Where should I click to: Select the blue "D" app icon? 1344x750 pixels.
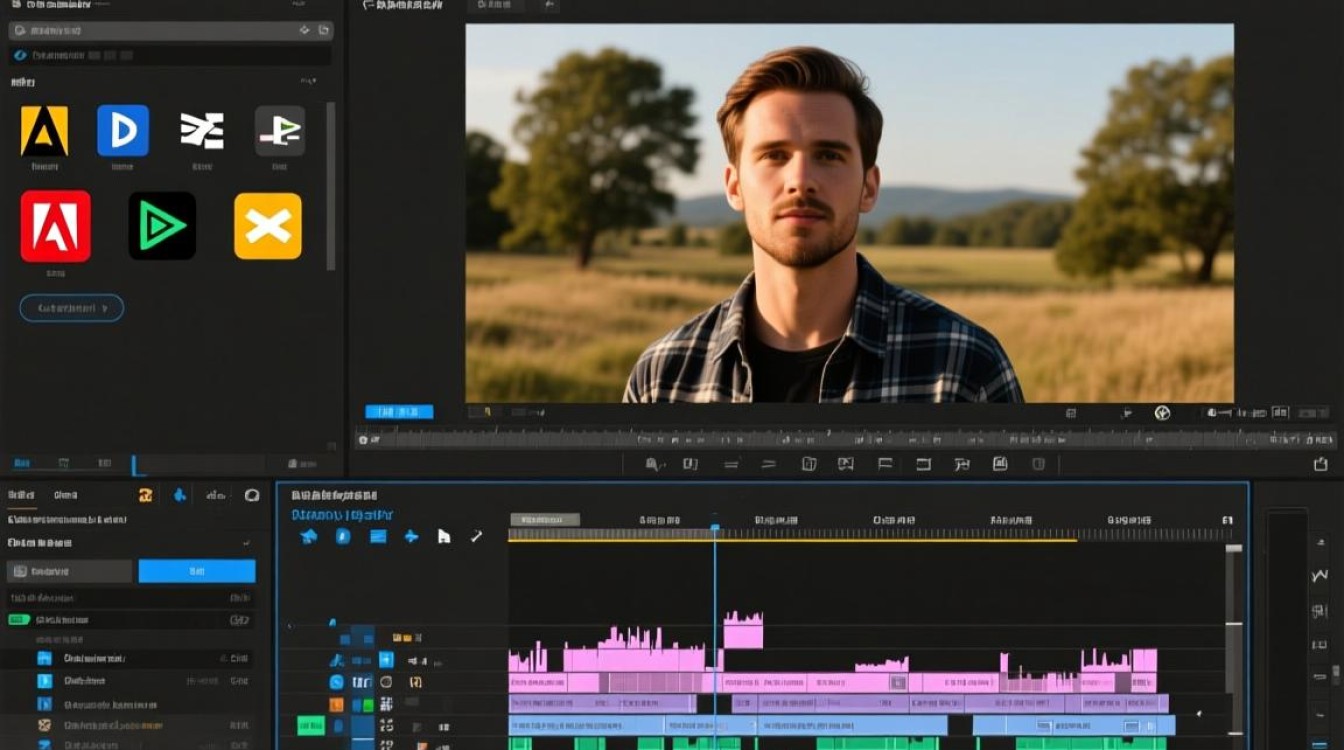[x=123, y=131]
